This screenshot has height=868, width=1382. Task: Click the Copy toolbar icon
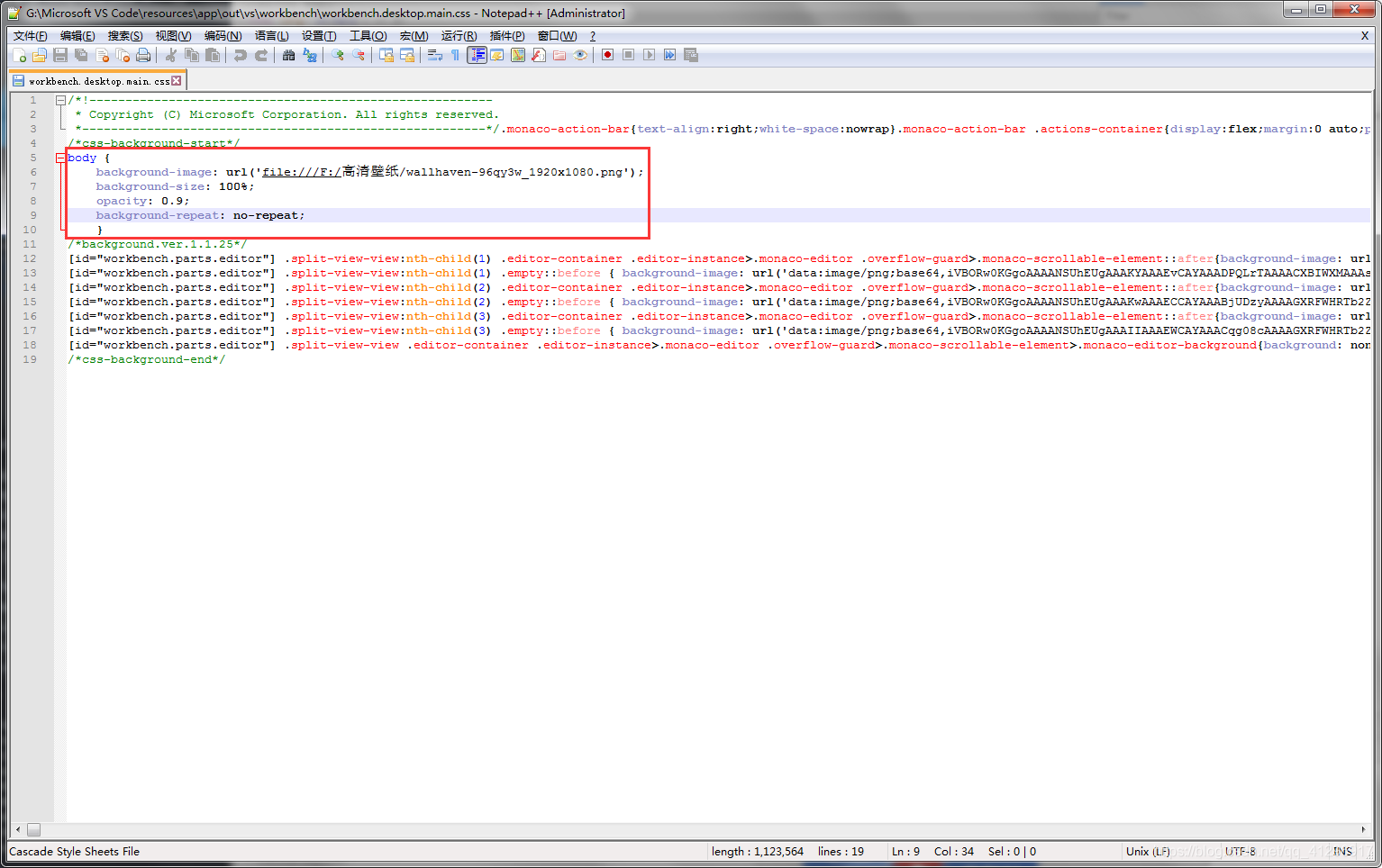click(192, 55)
